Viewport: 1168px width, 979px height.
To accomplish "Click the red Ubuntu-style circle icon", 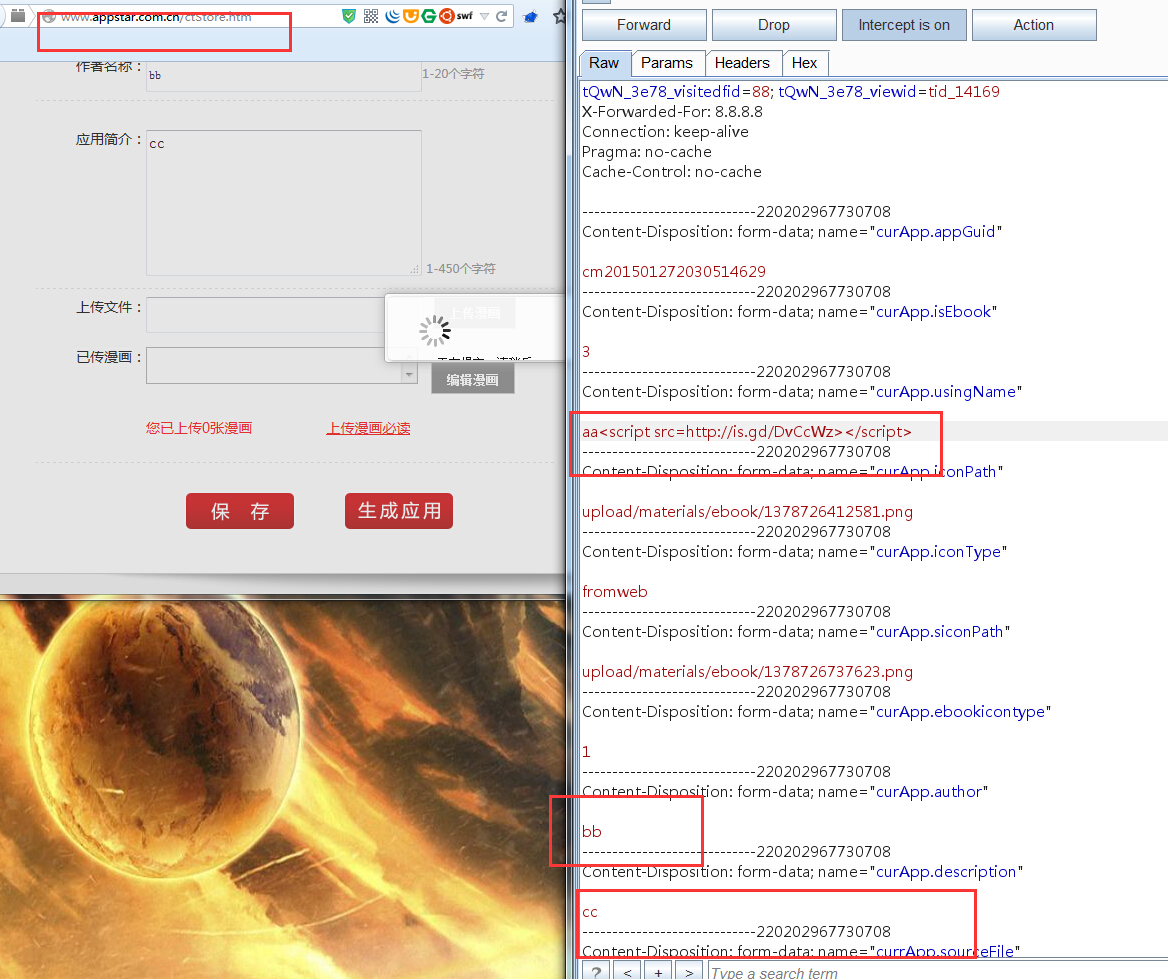I will click(x=446, y=16).
